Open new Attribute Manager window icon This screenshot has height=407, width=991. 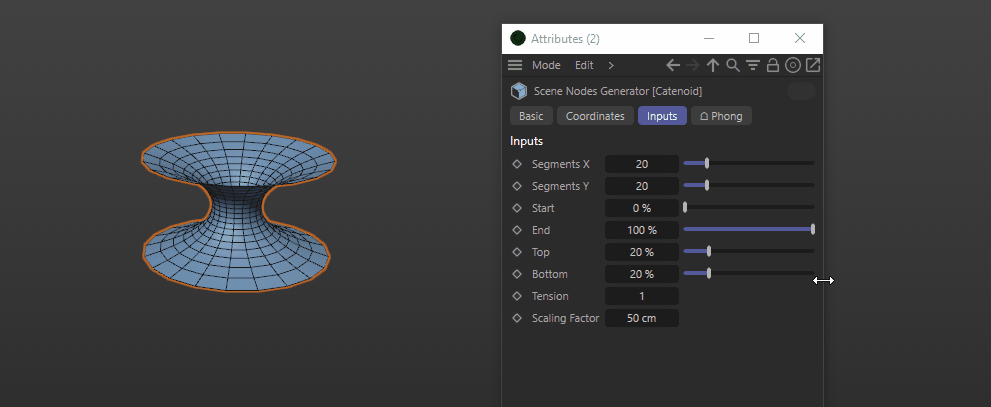click(x=813, y=65)
